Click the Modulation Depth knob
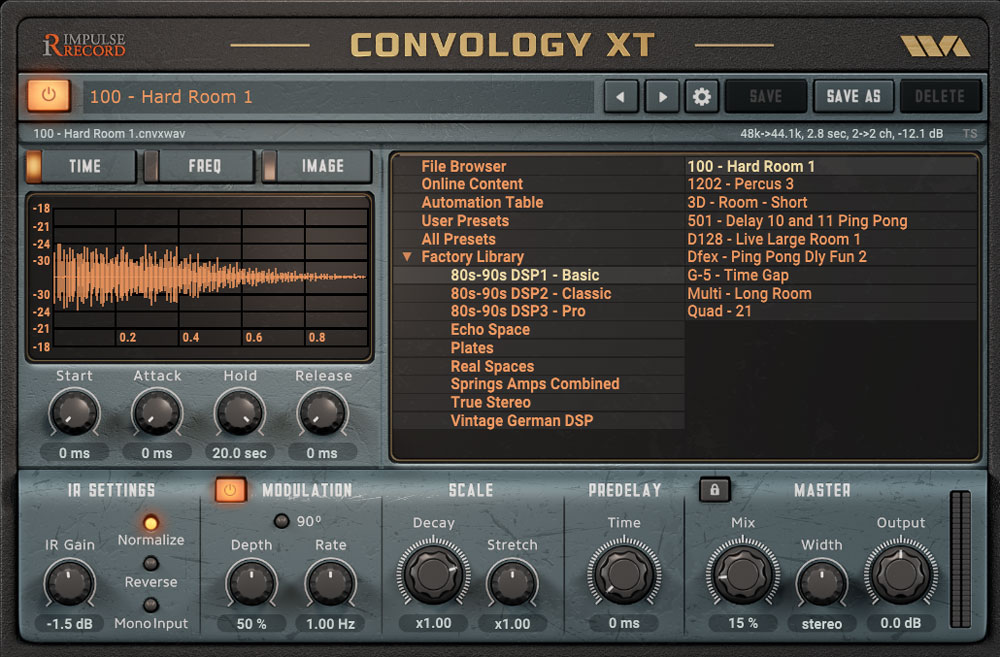The width and height of the screenshot is (1000, 657). point(251,583)
